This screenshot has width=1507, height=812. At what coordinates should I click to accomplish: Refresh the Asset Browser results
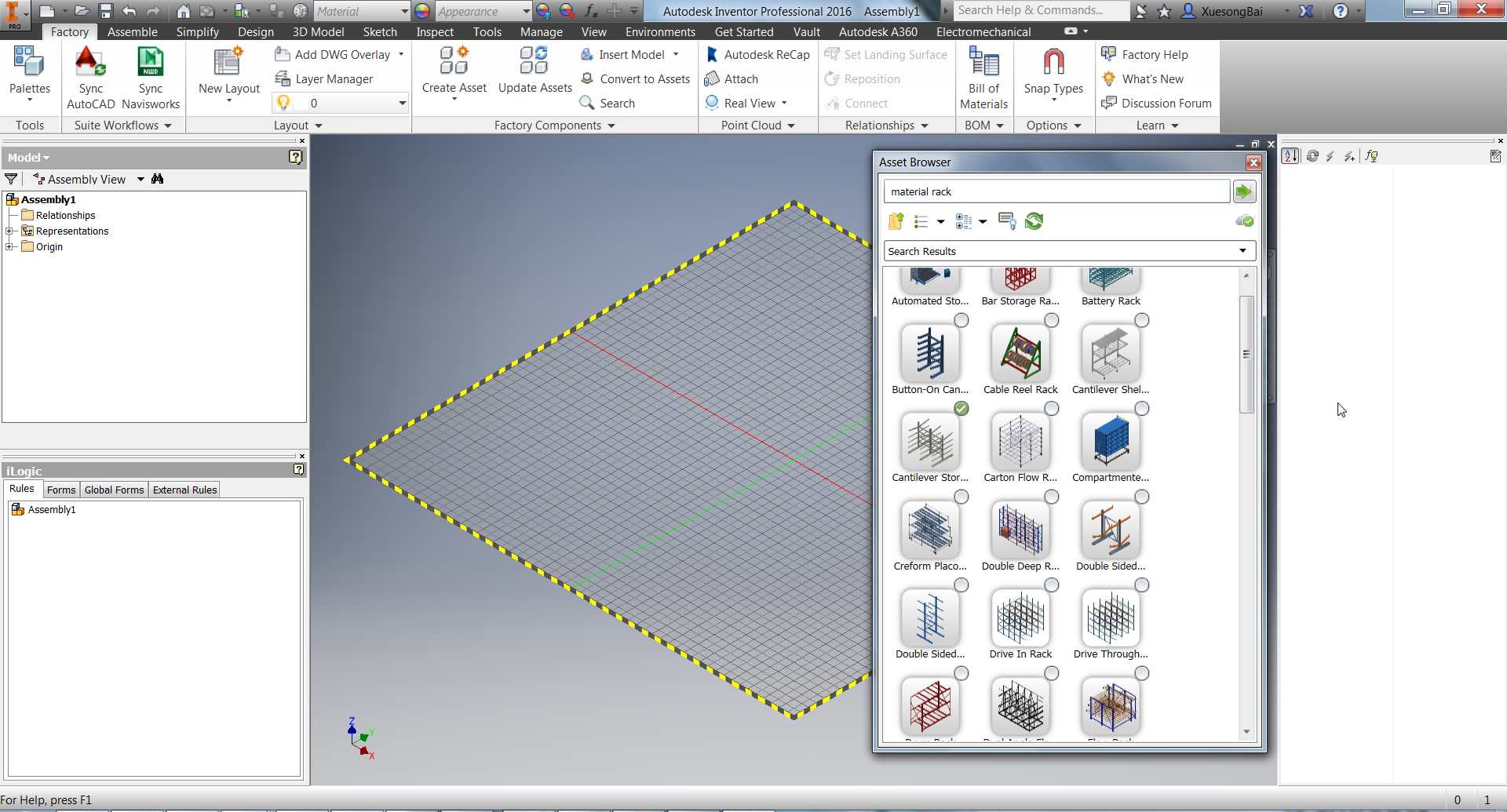pos(1034,221)
